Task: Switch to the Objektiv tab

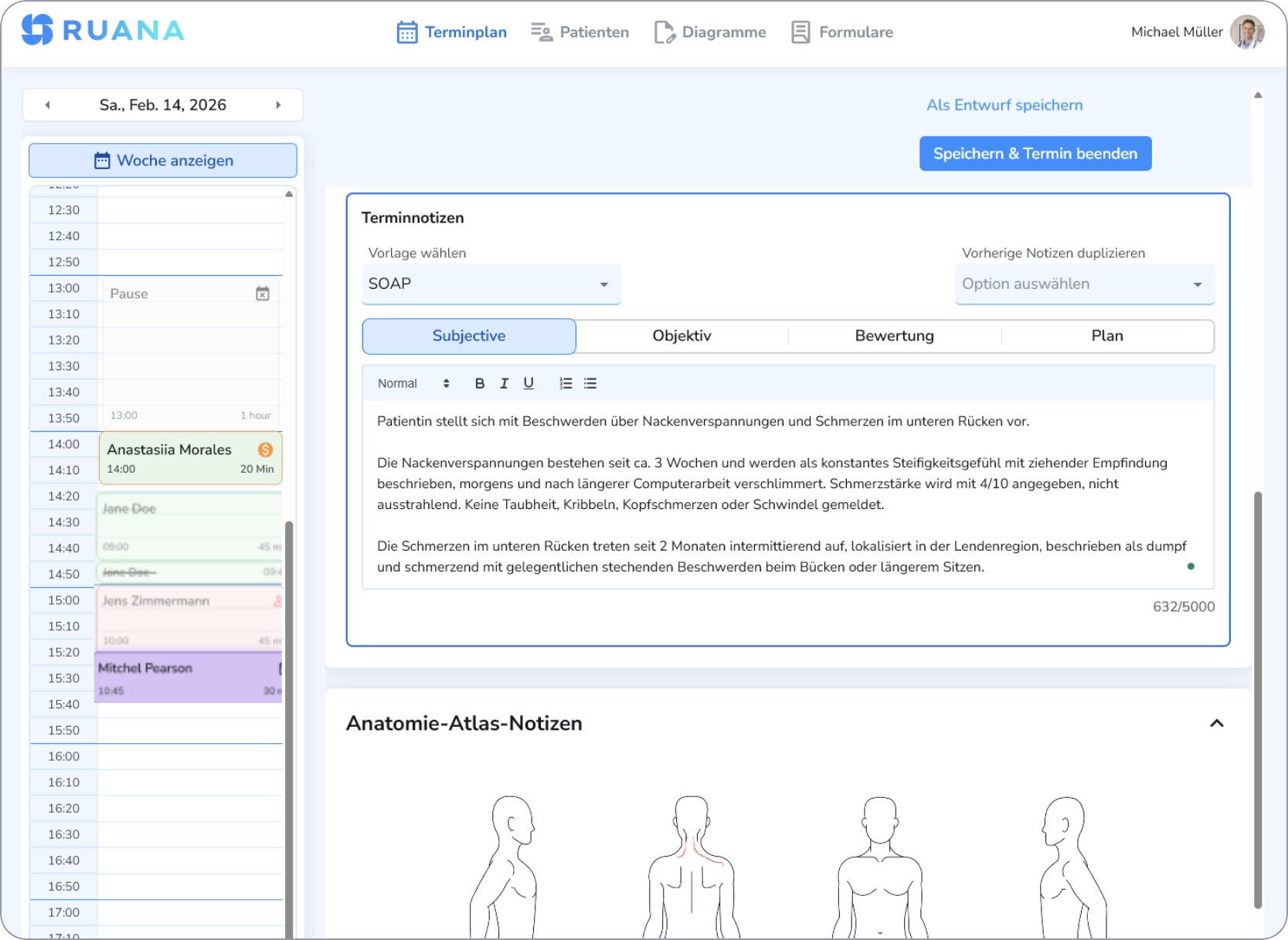Action: tap(682, 336)
